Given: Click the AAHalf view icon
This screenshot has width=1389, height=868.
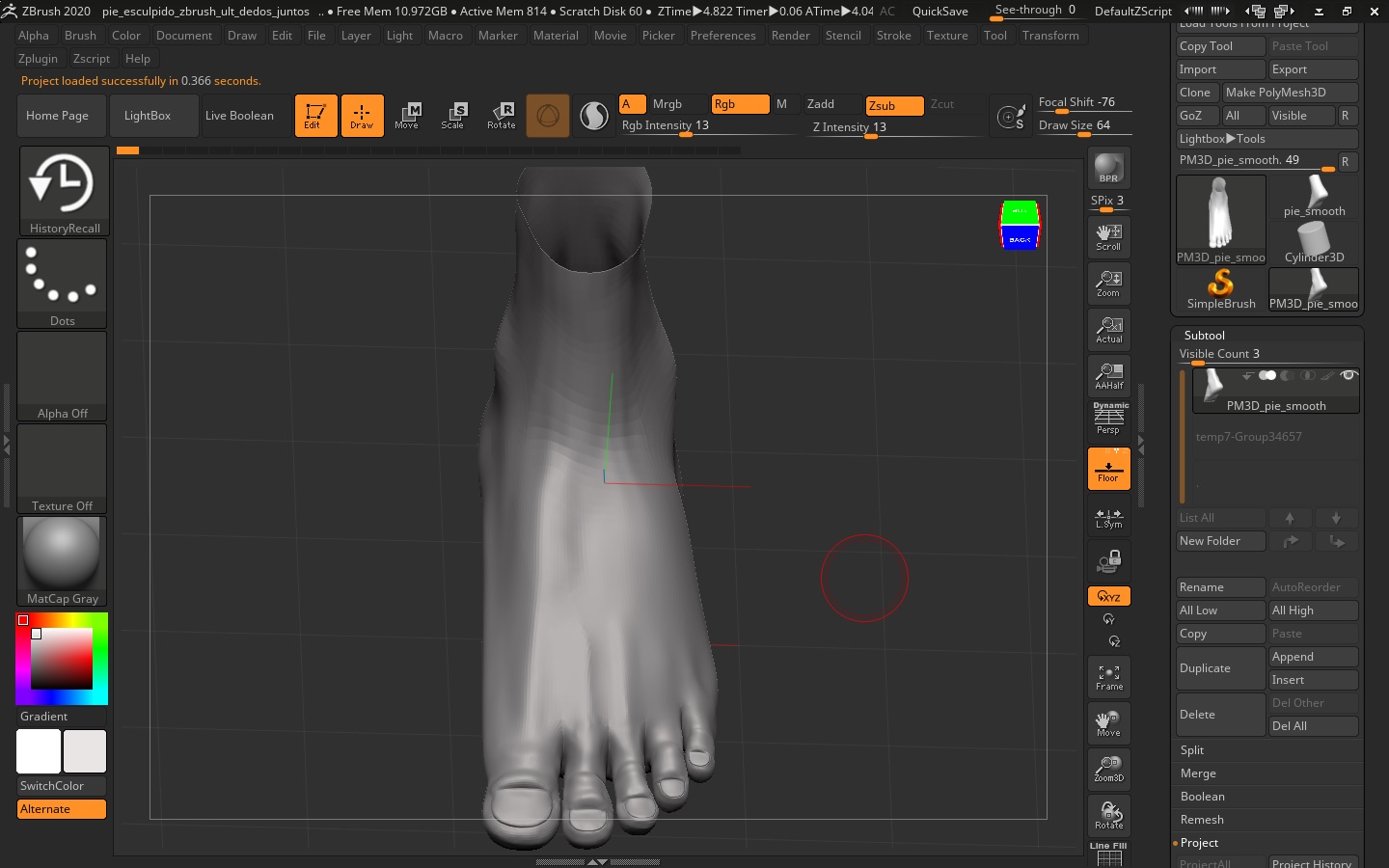Looking at the screenshot, I should 1108,375.
